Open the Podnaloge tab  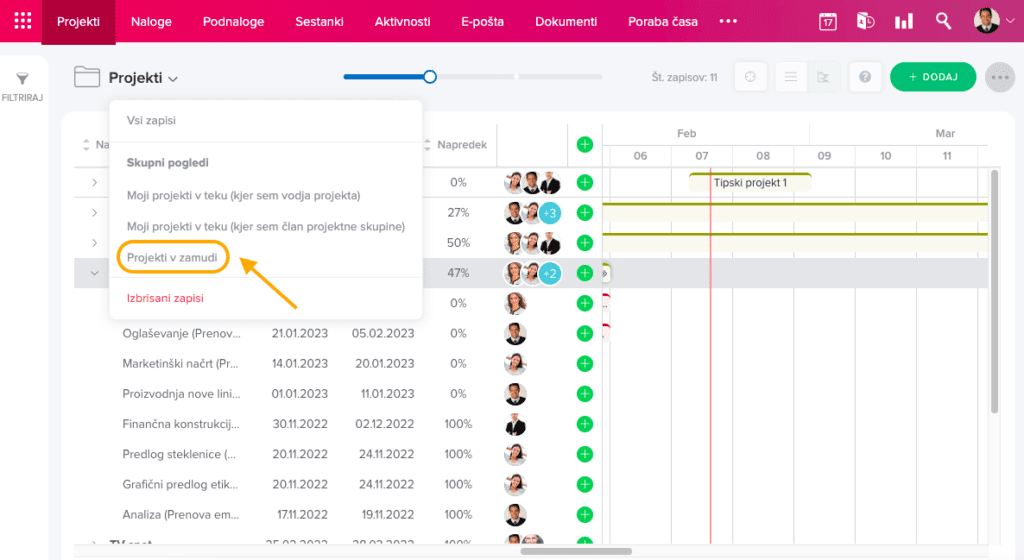point(233,21)
